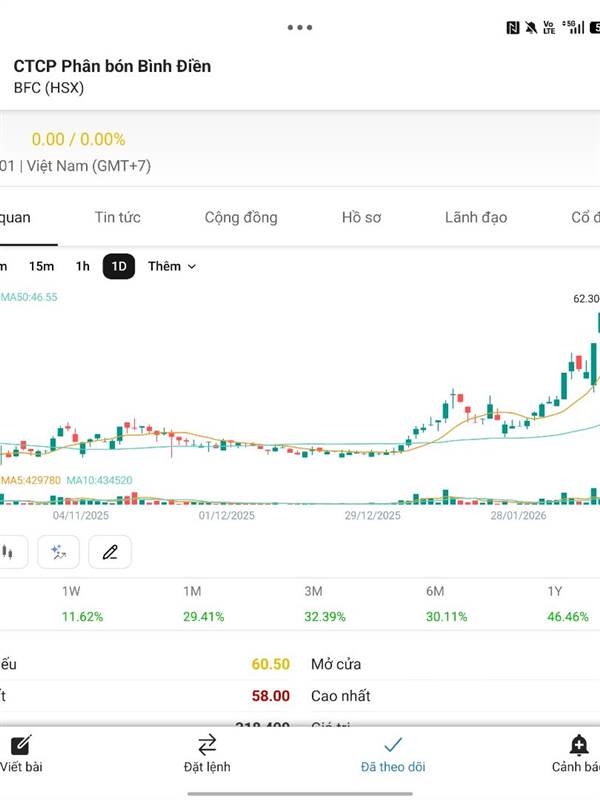Screen dimensions: 600x800
Task: Toggle the Đã theo dõi follow checkmark
Action: click(x=393, y=745)
